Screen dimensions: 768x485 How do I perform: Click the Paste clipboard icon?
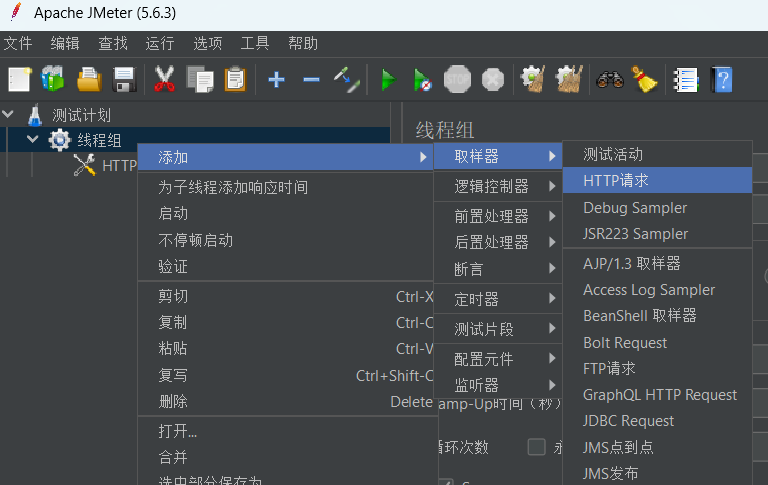point(235,79)
